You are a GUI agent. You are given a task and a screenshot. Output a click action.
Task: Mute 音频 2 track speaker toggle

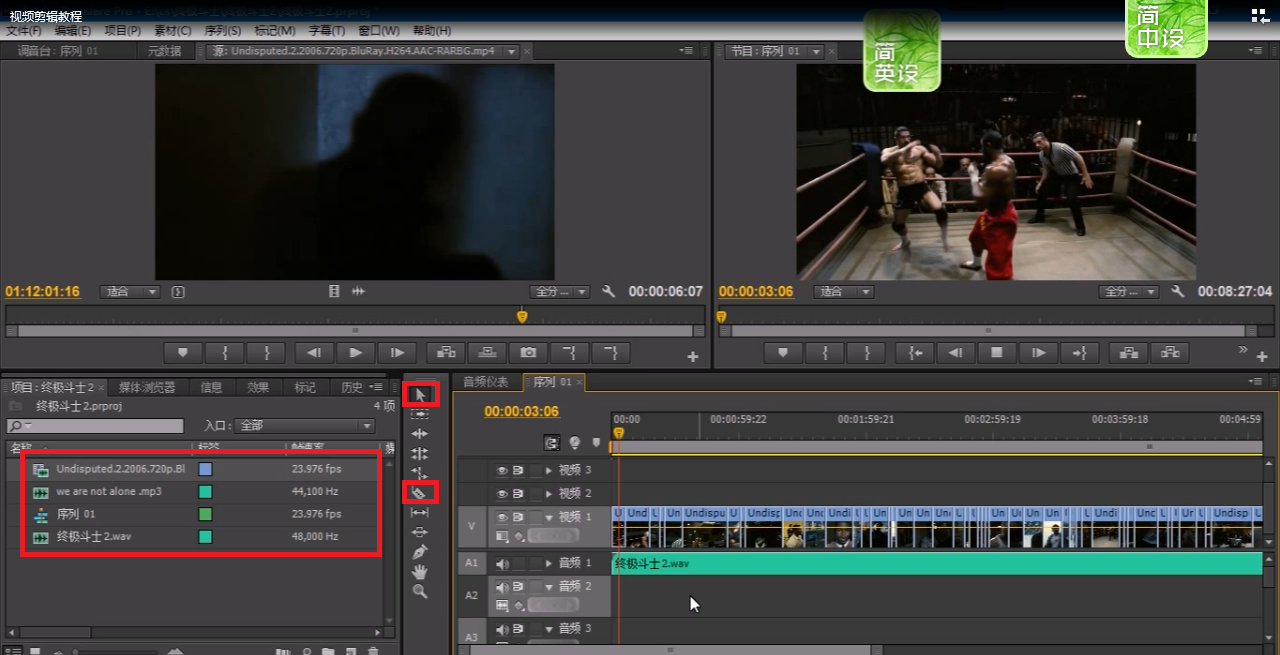[x=502, y=587]
